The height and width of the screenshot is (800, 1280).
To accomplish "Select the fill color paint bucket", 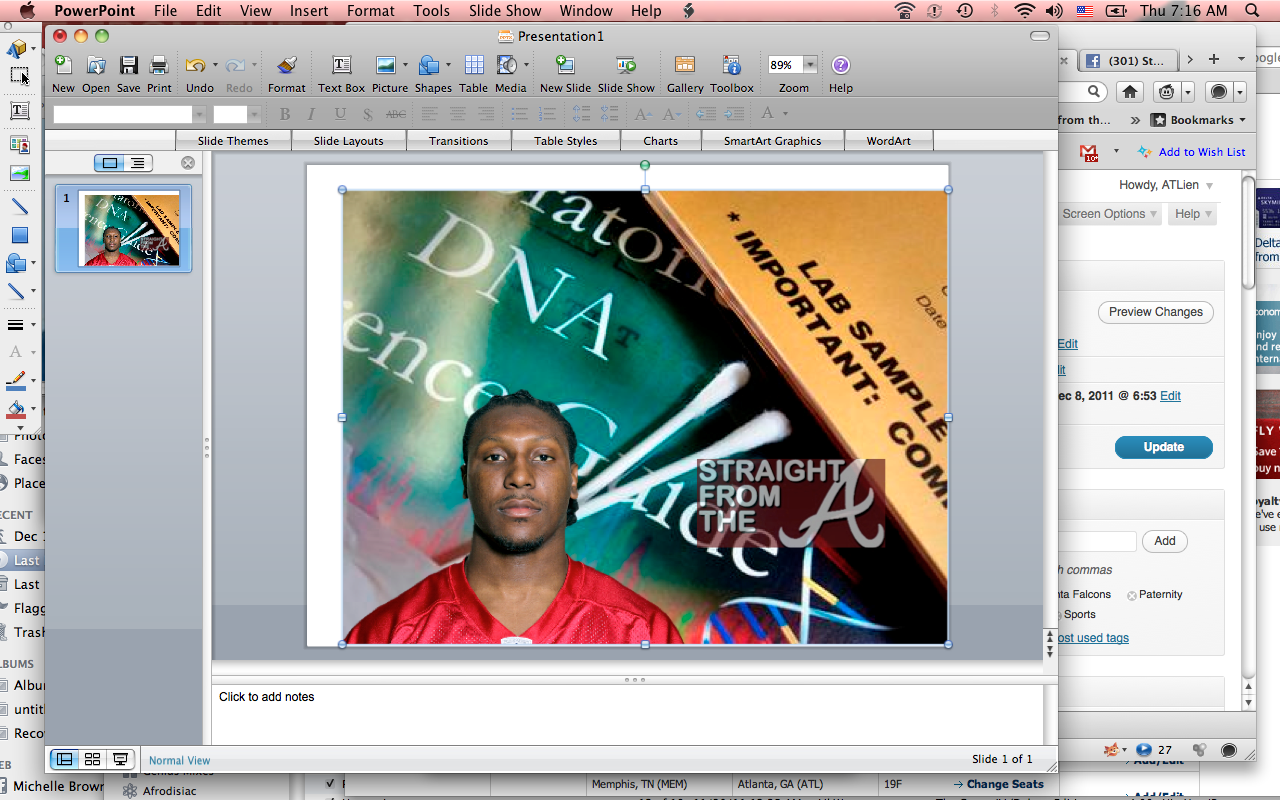I will (x=16, y=409).
